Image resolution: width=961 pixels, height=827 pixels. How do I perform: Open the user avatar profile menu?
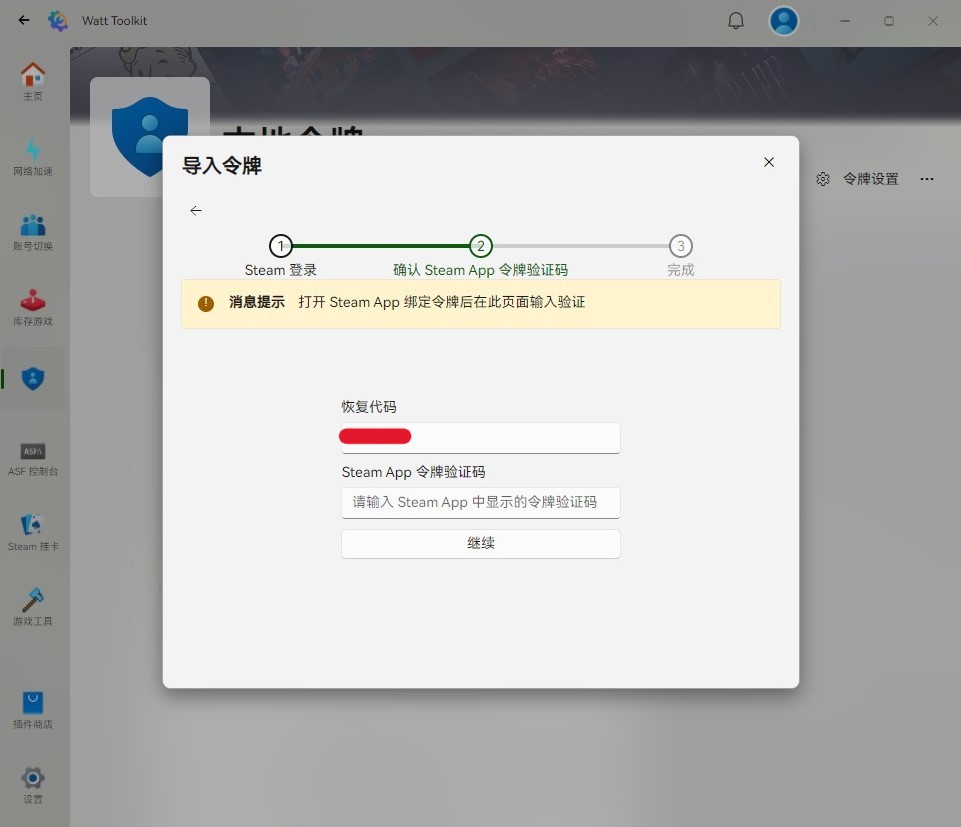pos(784,21)
